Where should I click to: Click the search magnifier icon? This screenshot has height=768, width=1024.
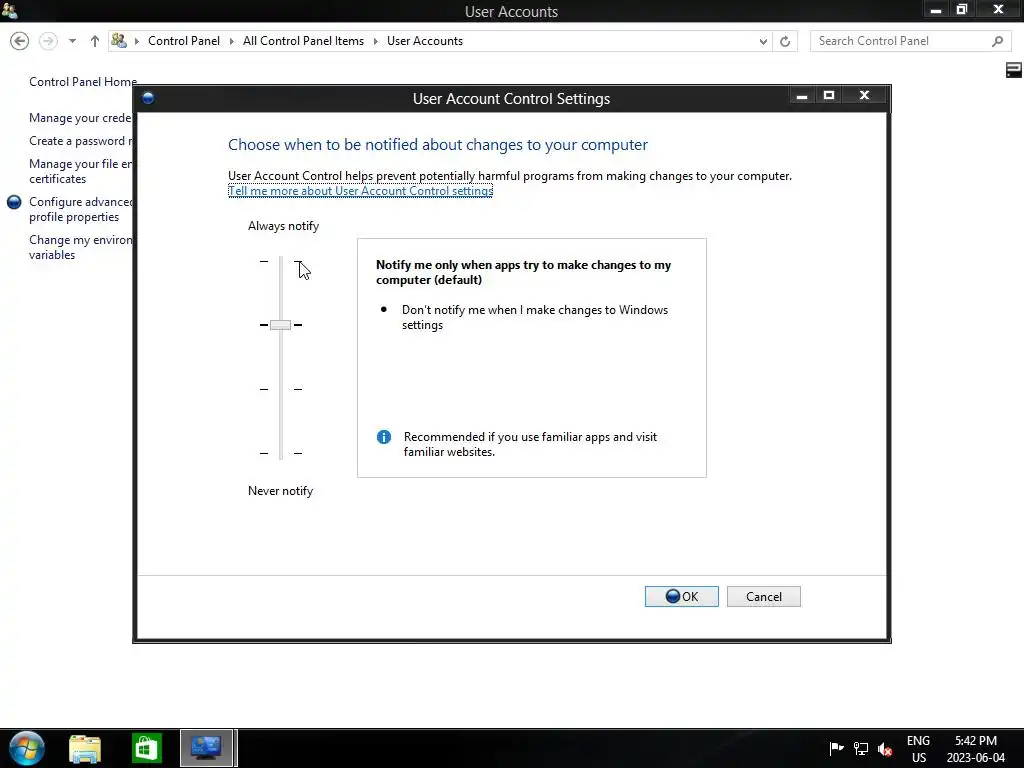997,41
